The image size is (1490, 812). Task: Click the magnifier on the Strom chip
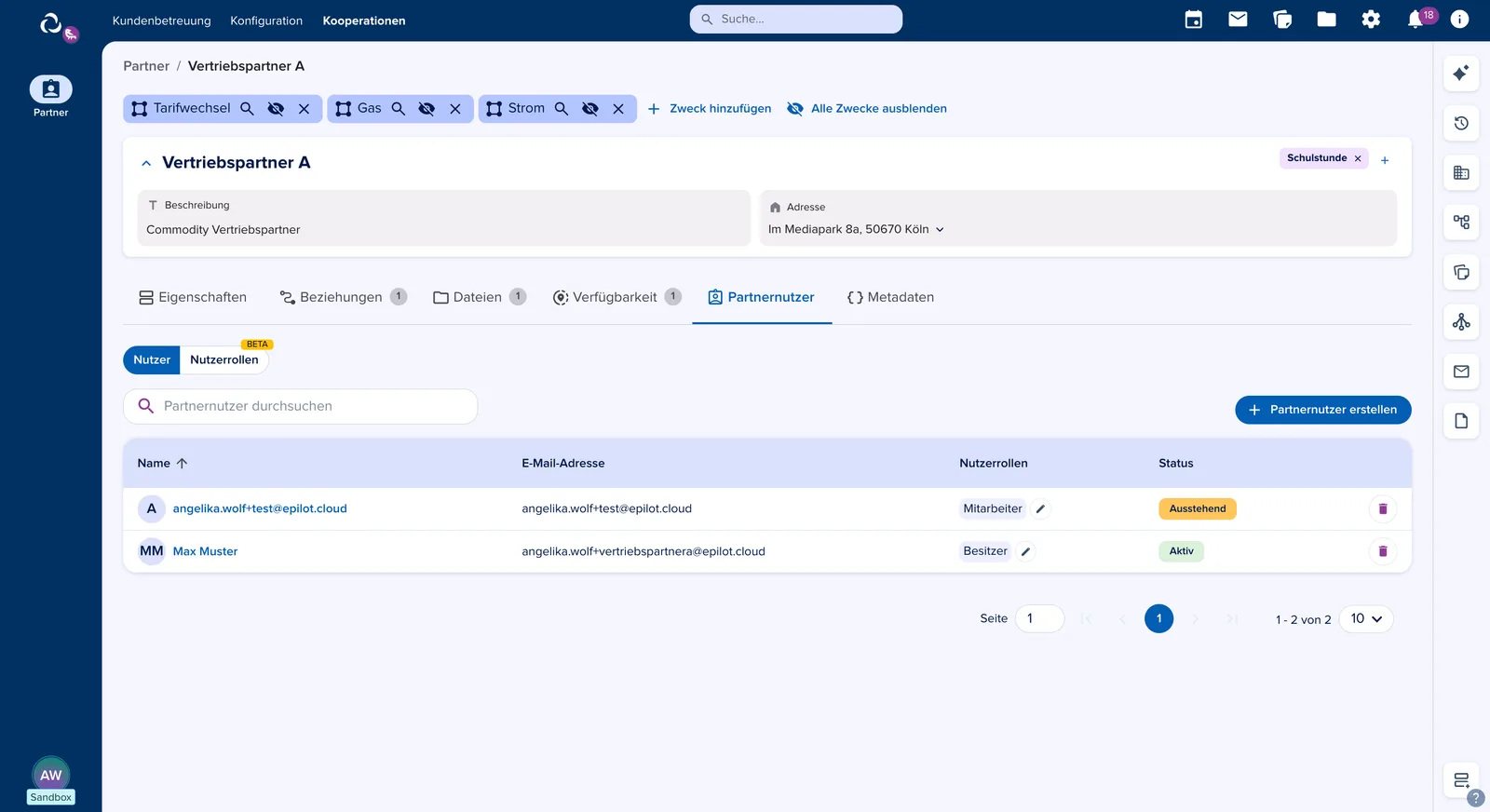coord(562,109)
